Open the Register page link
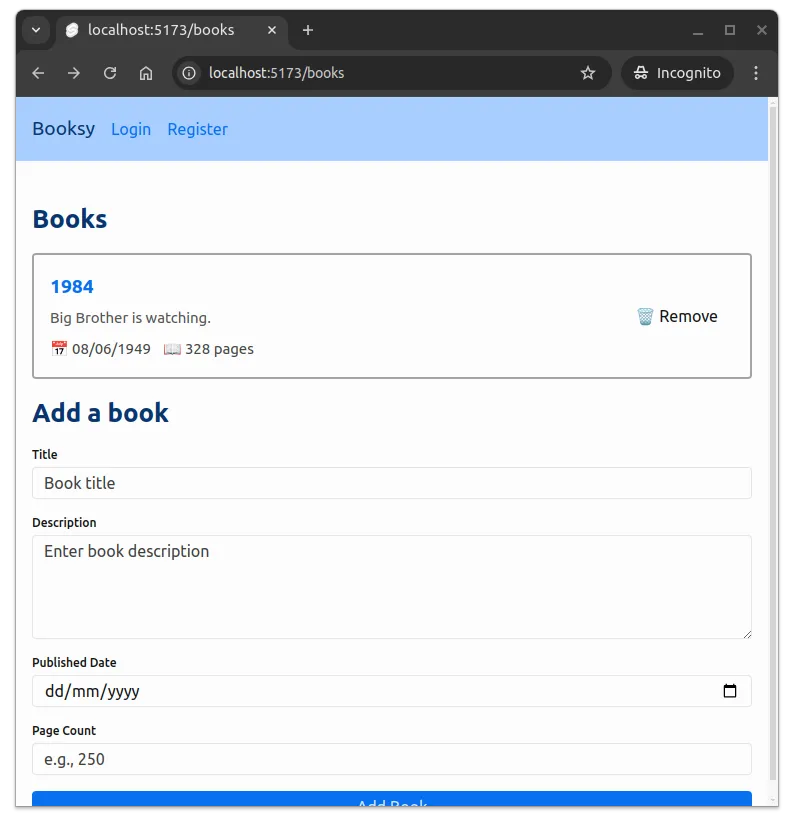 point(197,129)
